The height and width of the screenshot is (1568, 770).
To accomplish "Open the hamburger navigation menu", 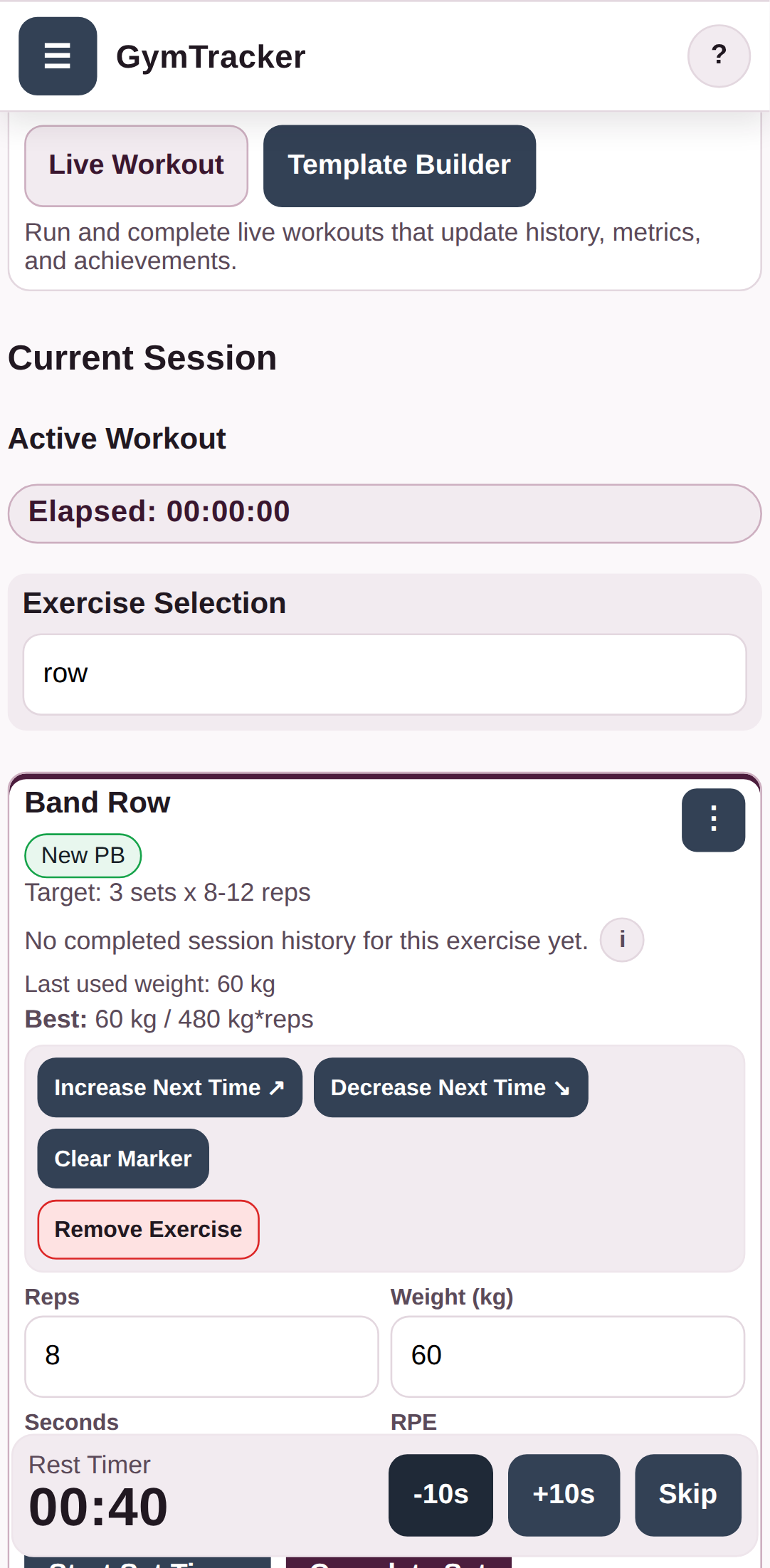I will tap(57, 56).
